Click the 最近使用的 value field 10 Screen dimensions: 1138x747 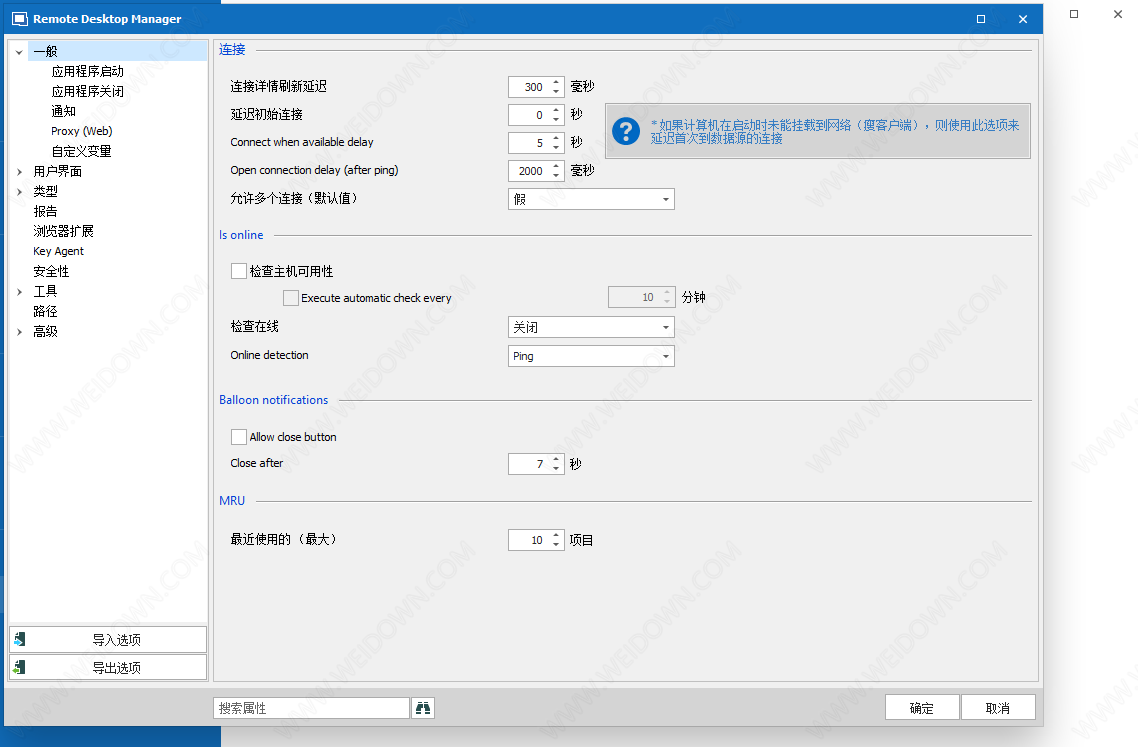coord(530,540)
